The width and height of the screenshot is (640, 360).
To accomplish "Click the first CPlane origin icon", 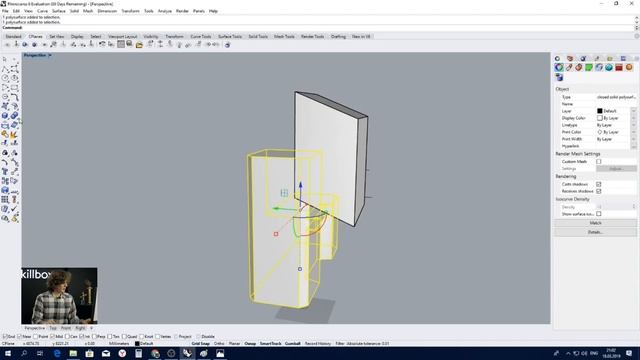I will 7,44.
